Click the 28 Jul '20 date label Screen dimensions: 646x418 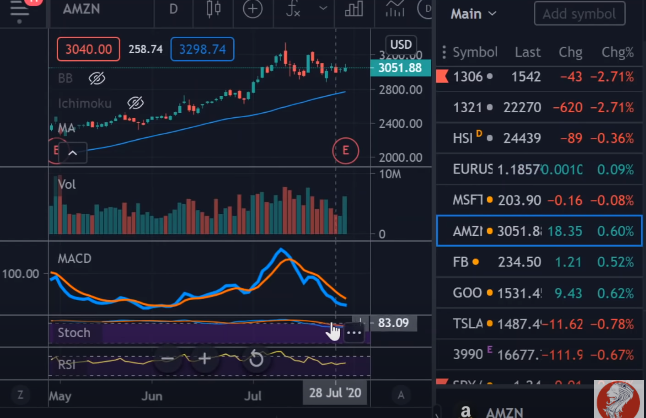[x=335, y=393]
